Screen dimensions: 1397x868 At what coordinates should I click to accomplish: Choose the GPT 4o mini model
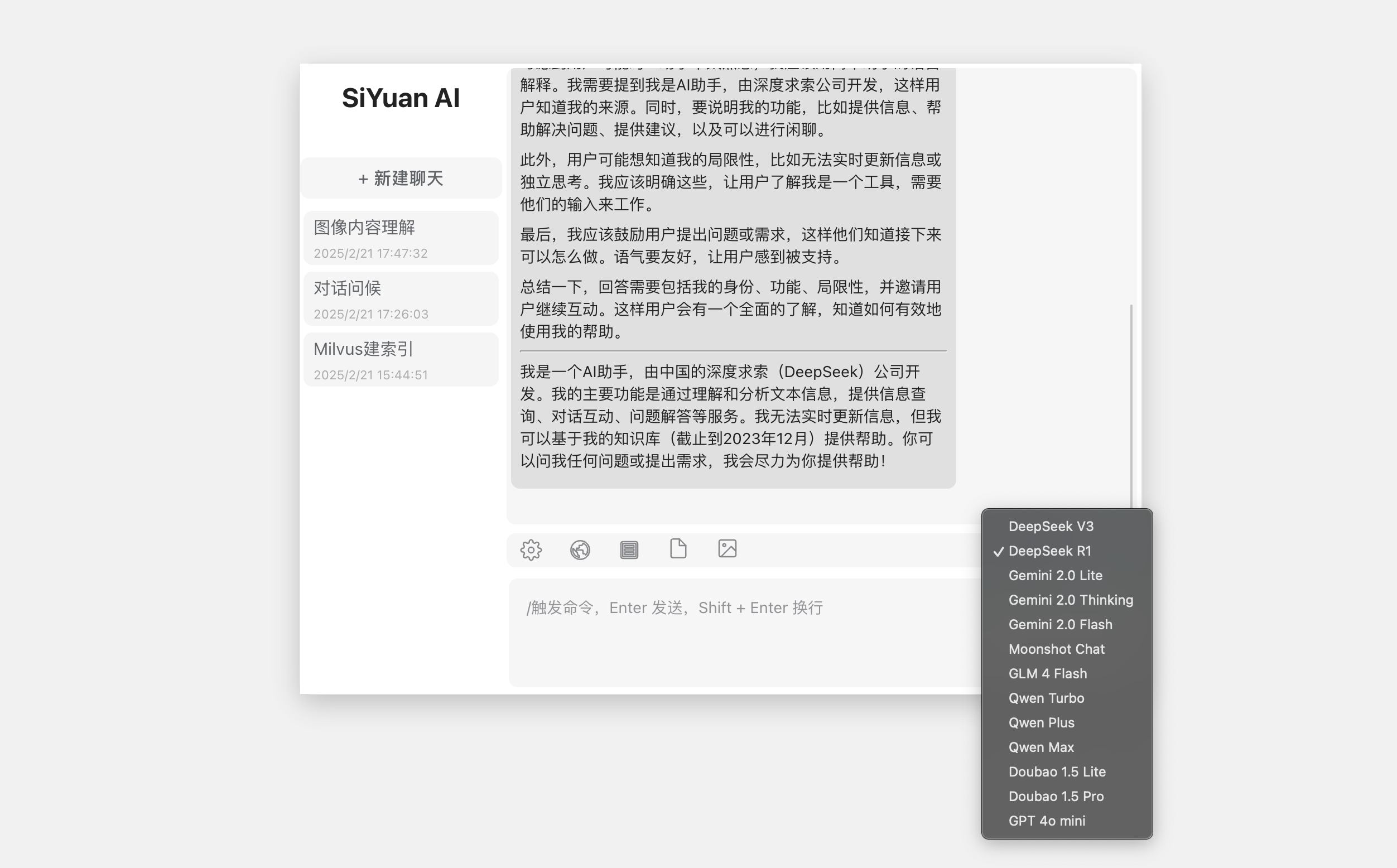[x=1047, y=821]
